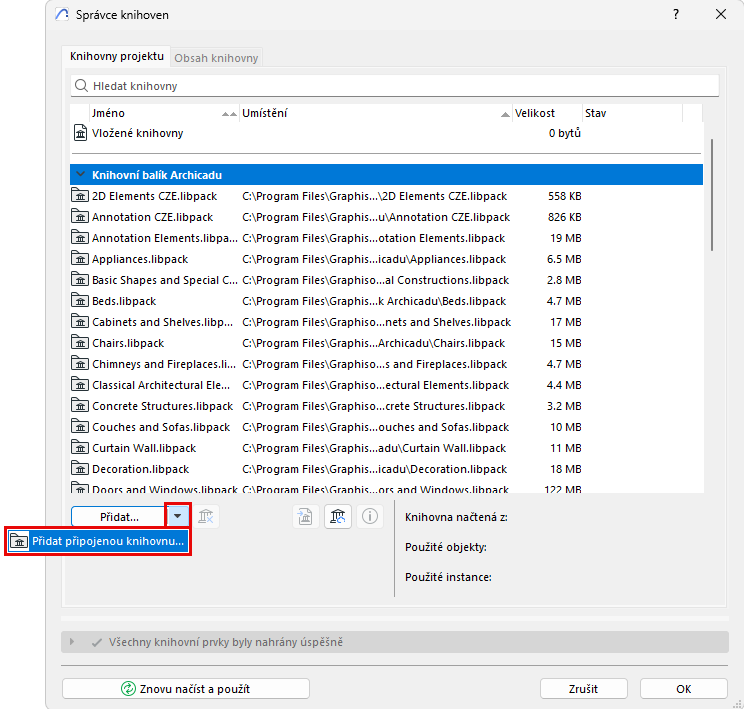744x709 pixels.
Task: Click the Velikost column header
Action: click(547, 113)
